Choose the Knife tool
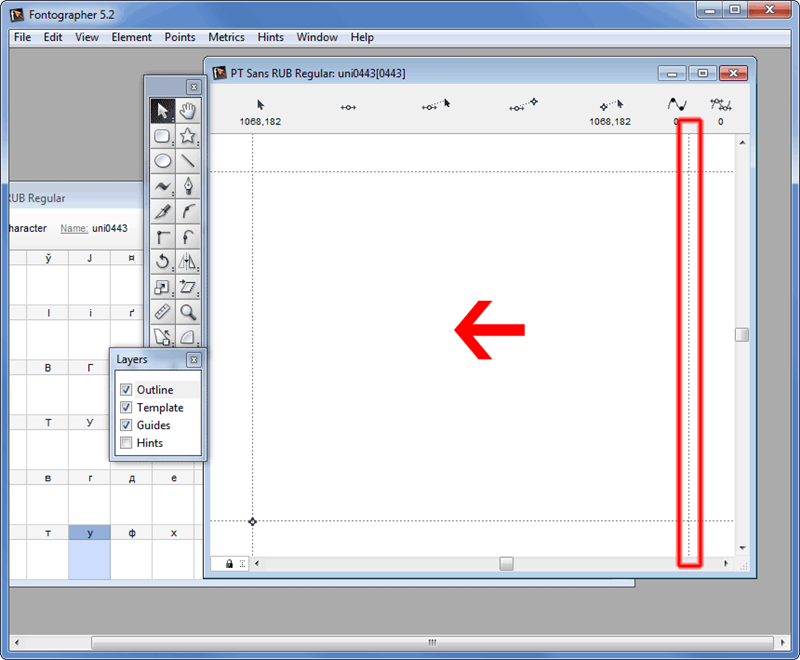Image resolution: width=800 pixels, height=660 pixels. tap(162, 211)
